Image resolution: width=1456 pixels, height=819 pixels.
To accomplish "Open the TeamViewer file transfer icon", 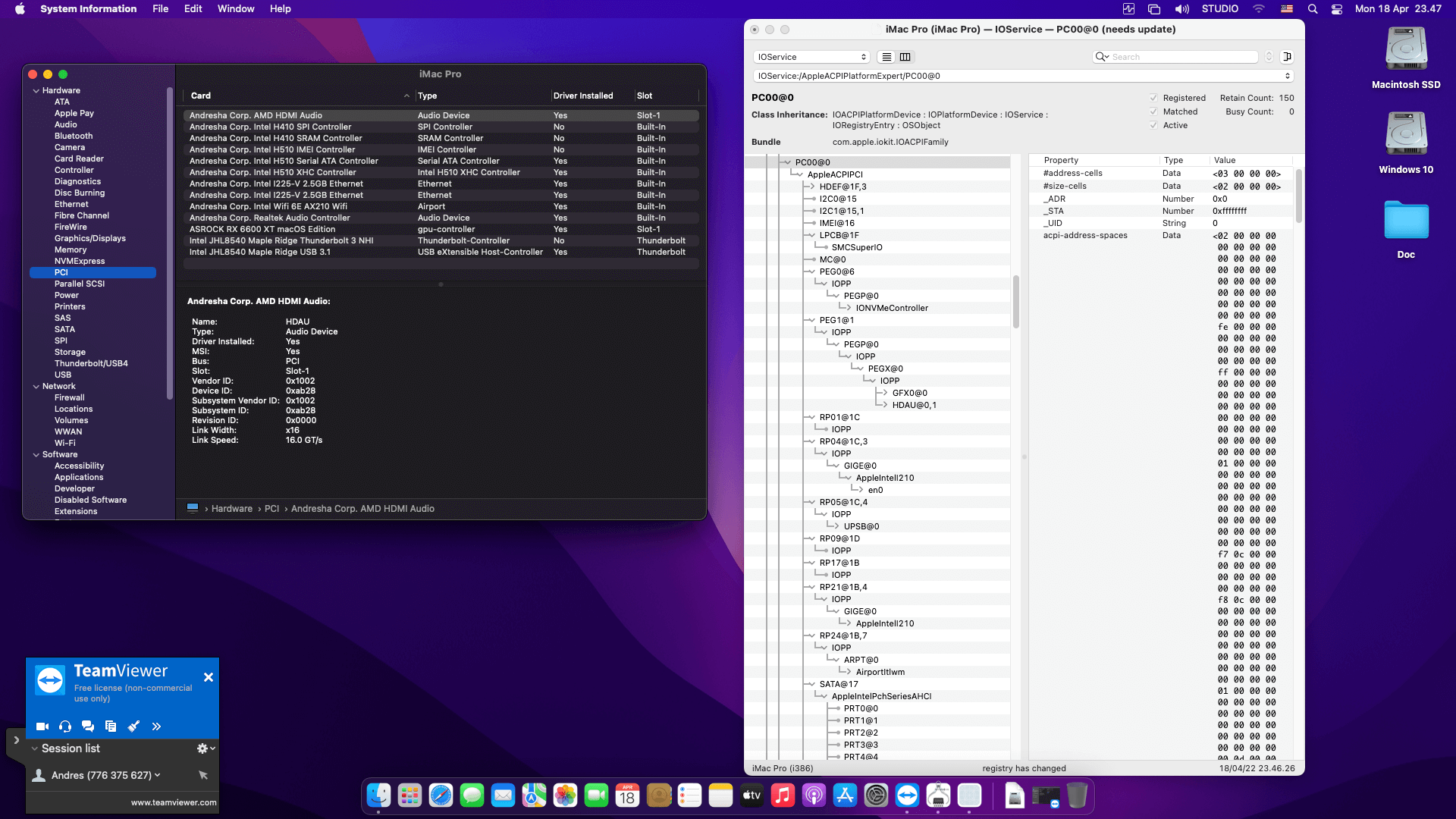I will pyautogui.click(x=111, y=726).
